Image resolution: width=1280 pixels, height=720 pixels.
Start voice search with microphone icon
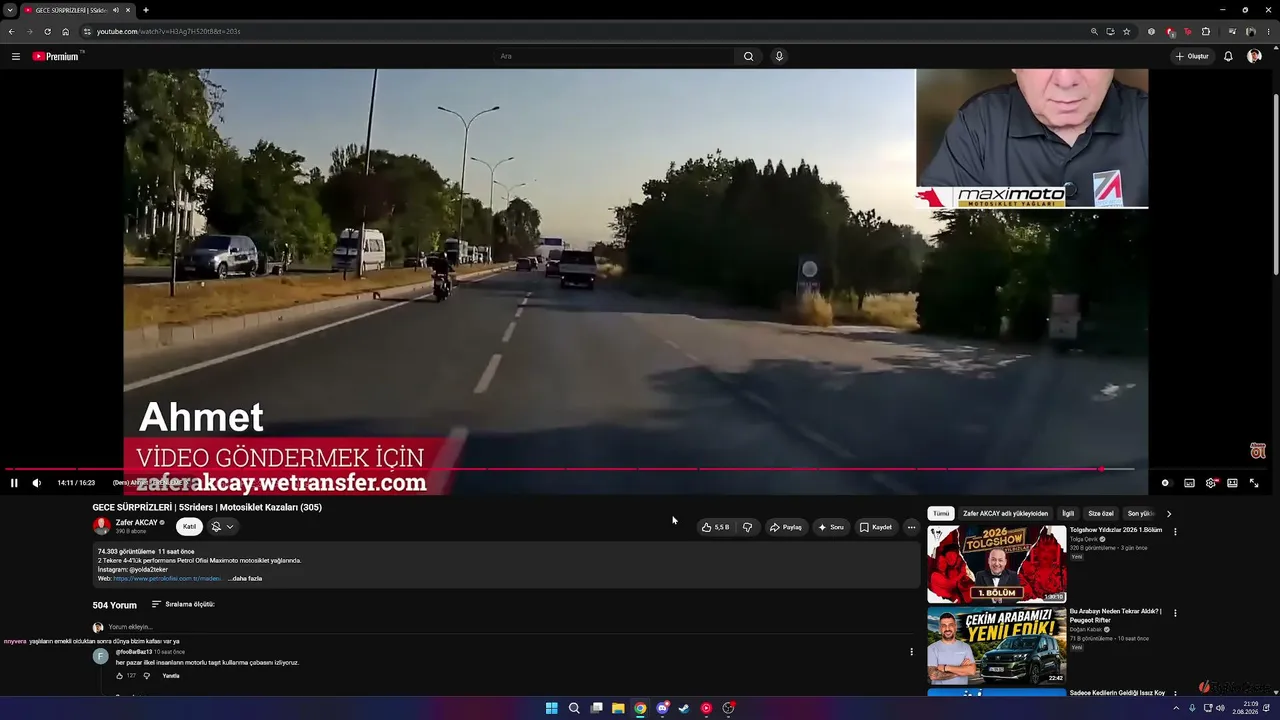coord(779,56)
